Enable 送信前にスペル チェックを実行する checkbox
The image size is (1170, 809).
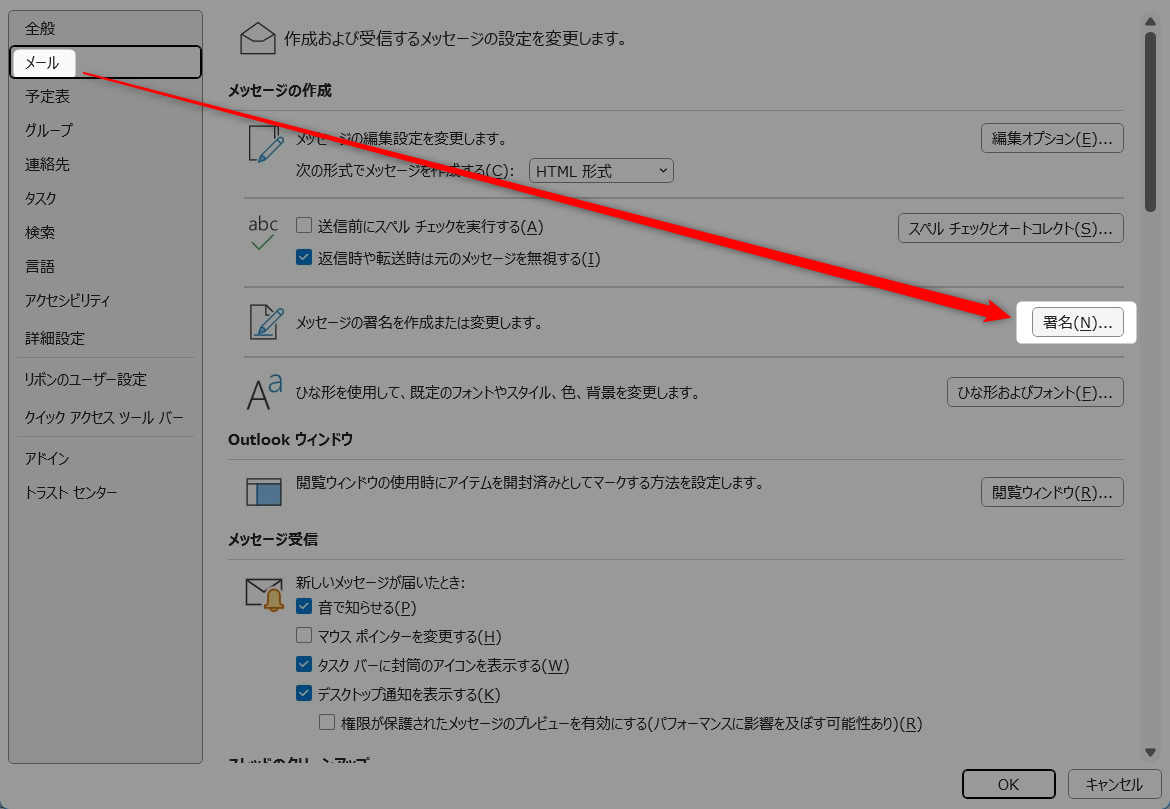pos(305,227)
